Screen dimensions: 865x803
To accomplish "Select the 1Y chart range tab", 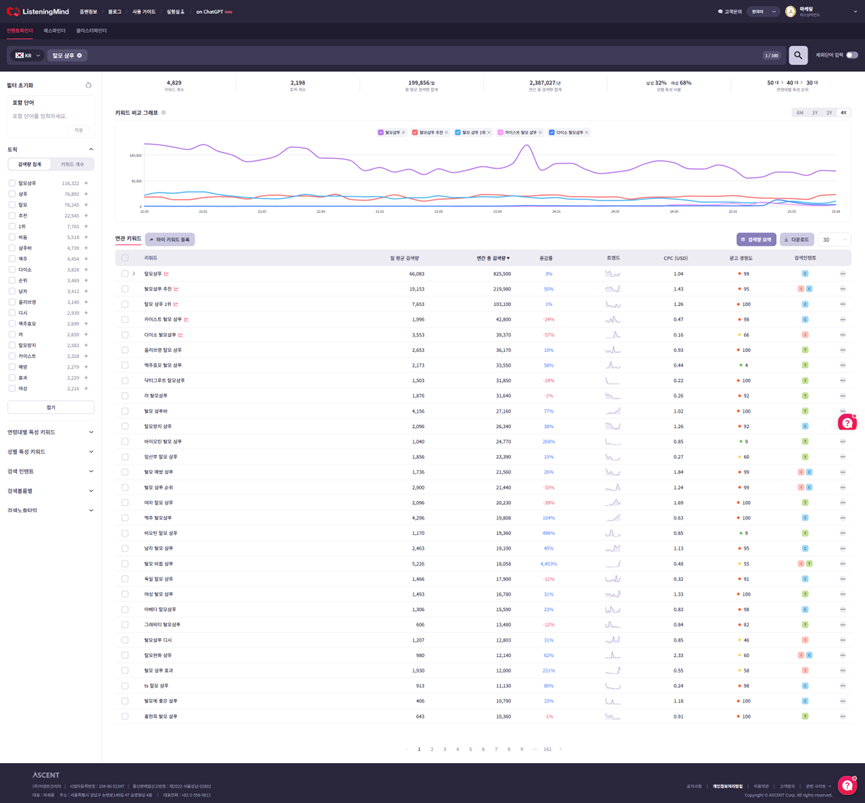I will point(814,113).
